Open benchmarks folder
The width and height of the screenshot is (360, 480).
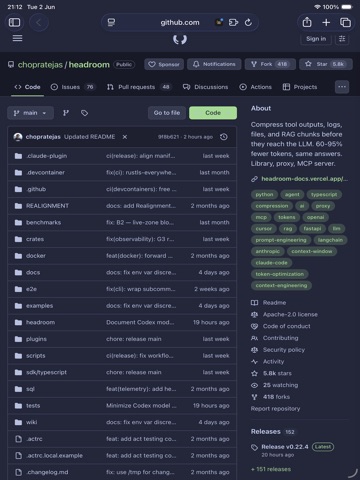pos(43,223)
